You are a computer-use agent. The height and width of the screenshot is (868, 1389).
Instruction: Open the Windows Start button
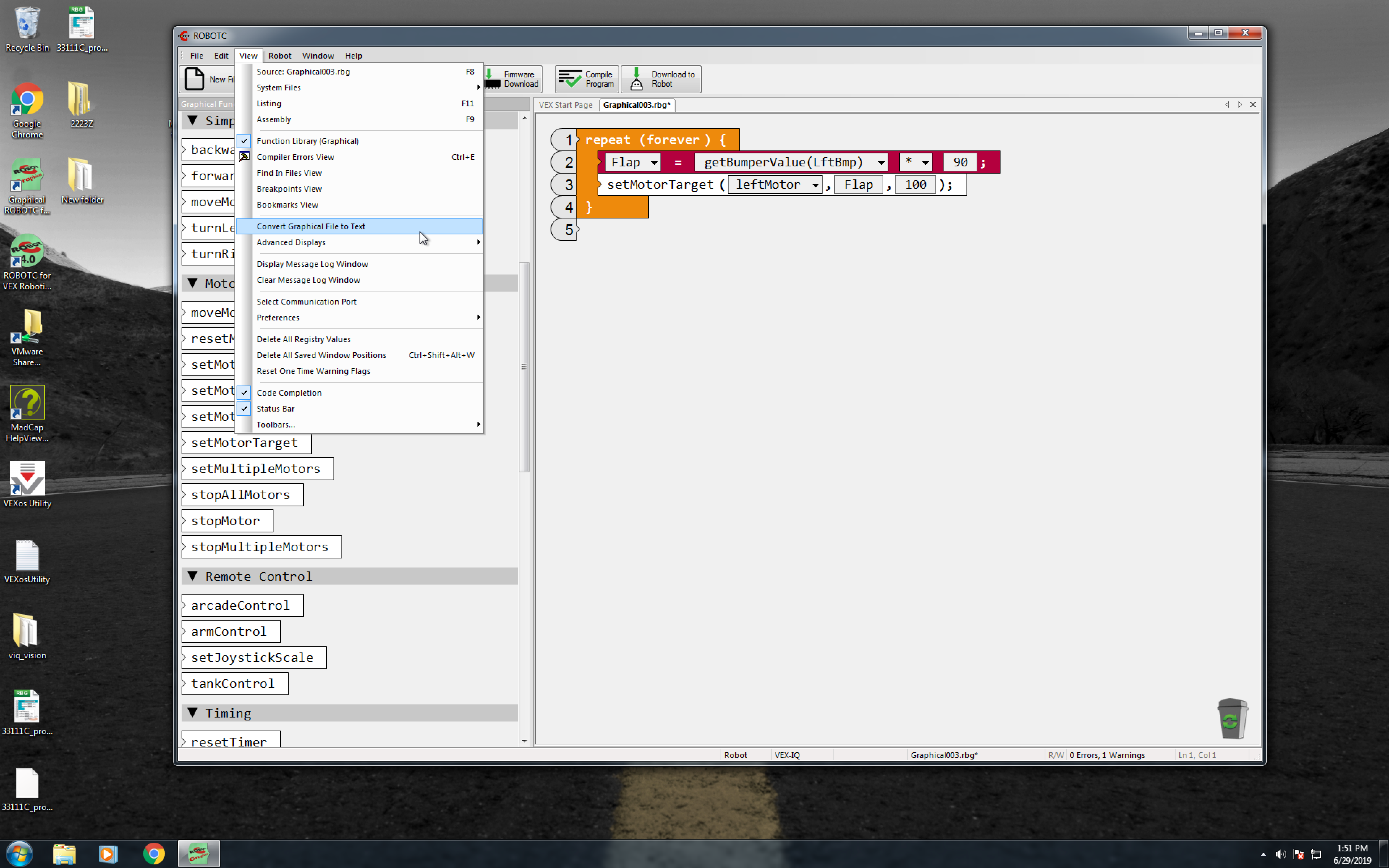(19, 854)
